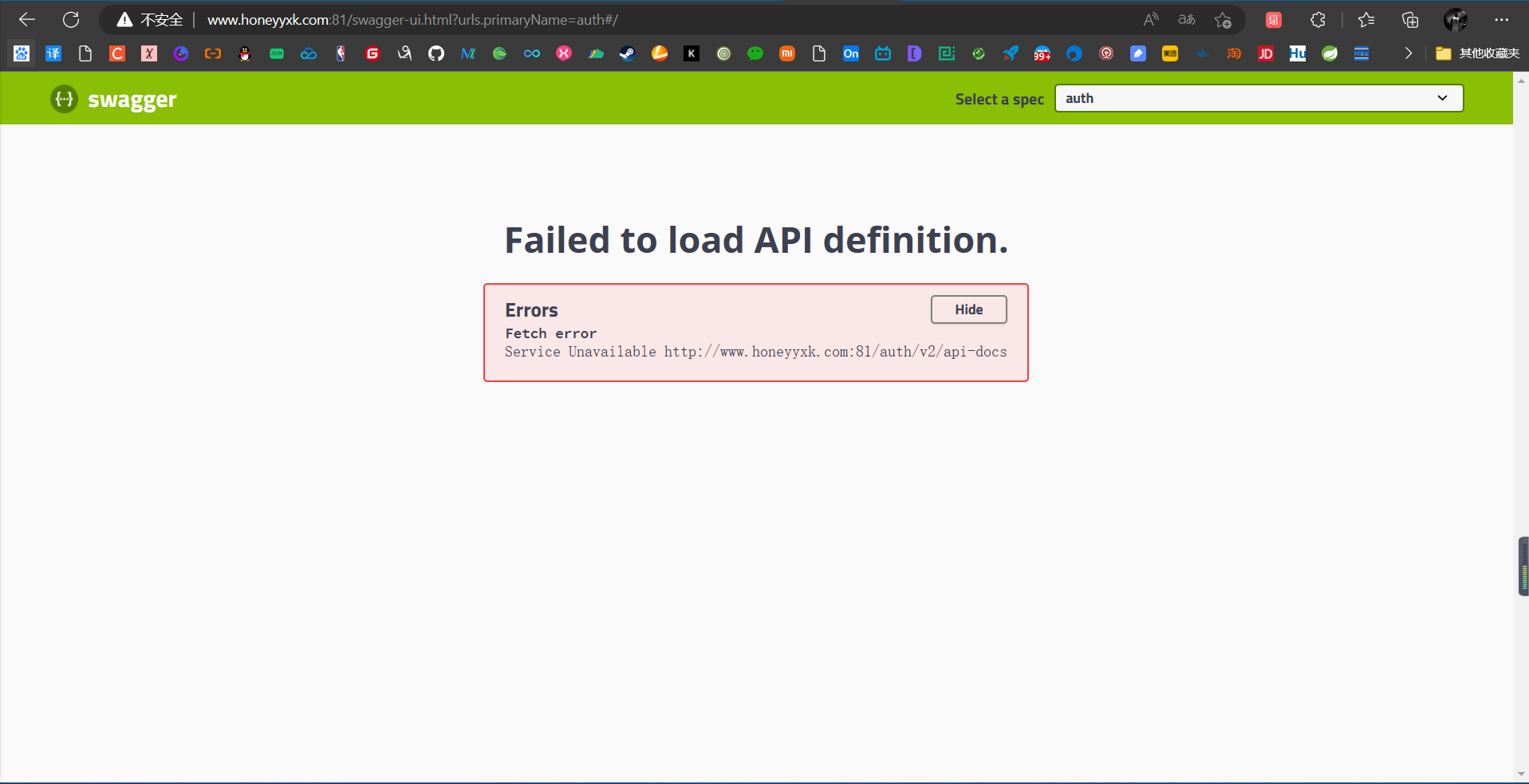Click the Fetch error text
Screen dimensions: 1529x784
(x=550, y=333)
